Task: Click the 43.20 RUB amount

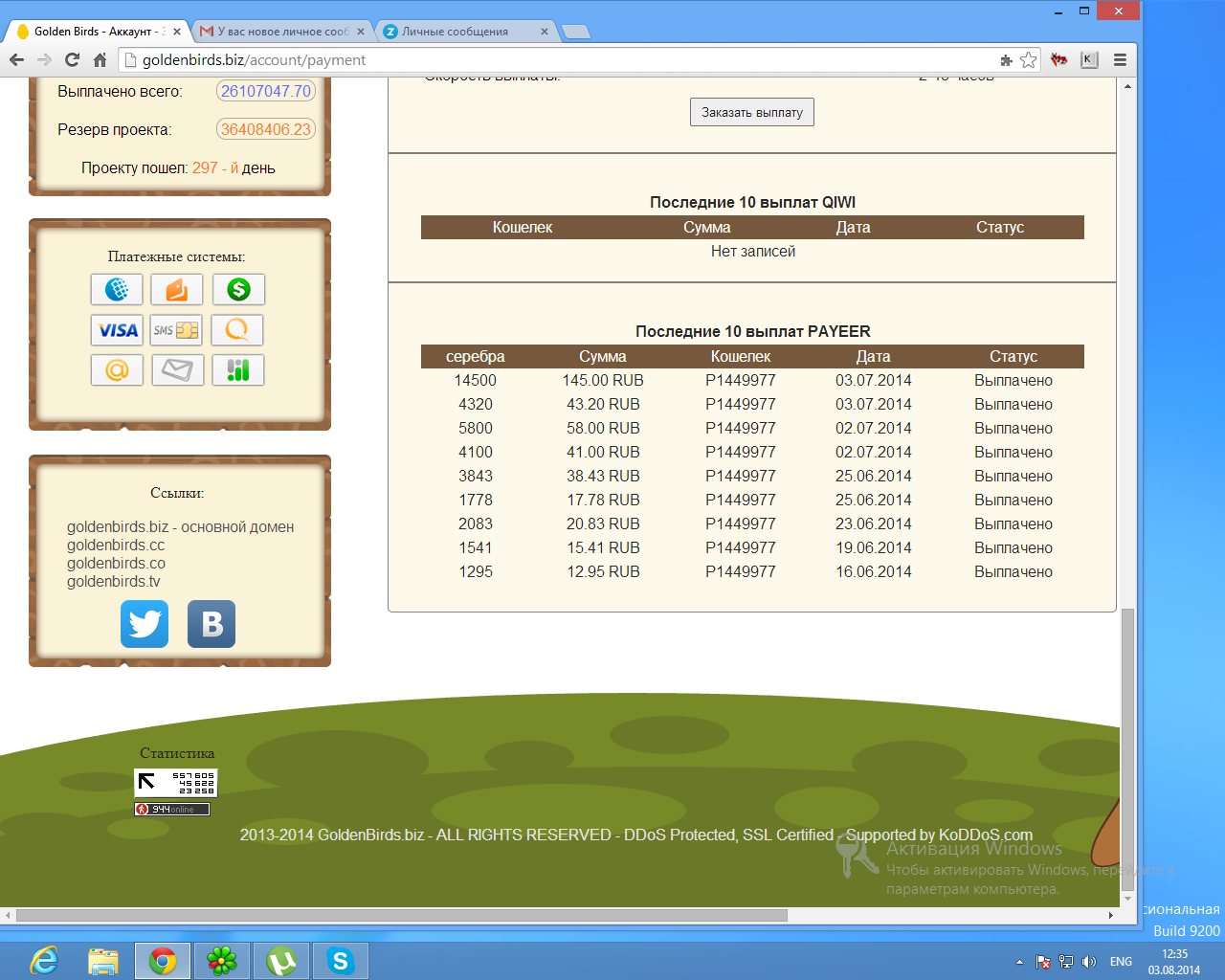Action: coord(603,405)
